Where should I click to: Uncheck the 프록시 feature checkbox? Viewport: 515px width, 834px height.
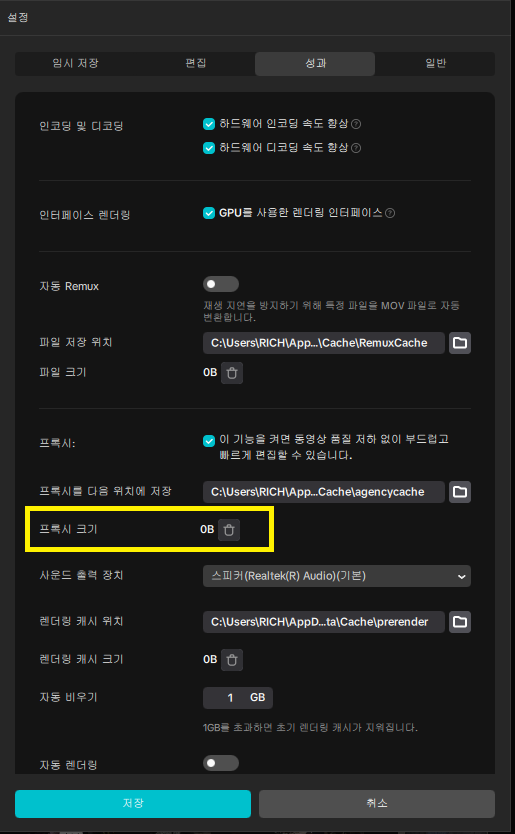(209, 440)
